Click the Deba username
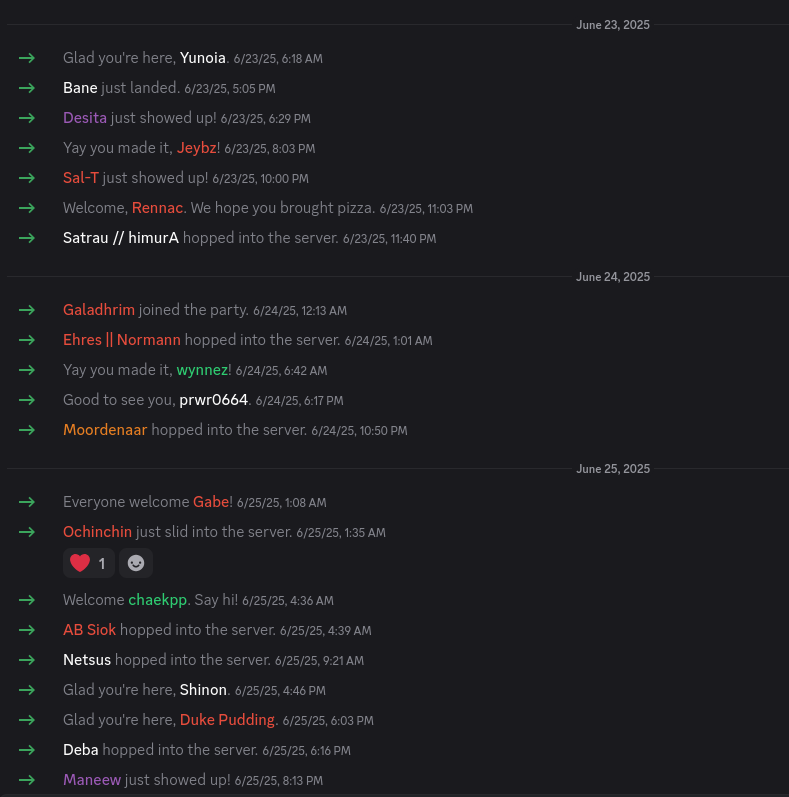 80,750
